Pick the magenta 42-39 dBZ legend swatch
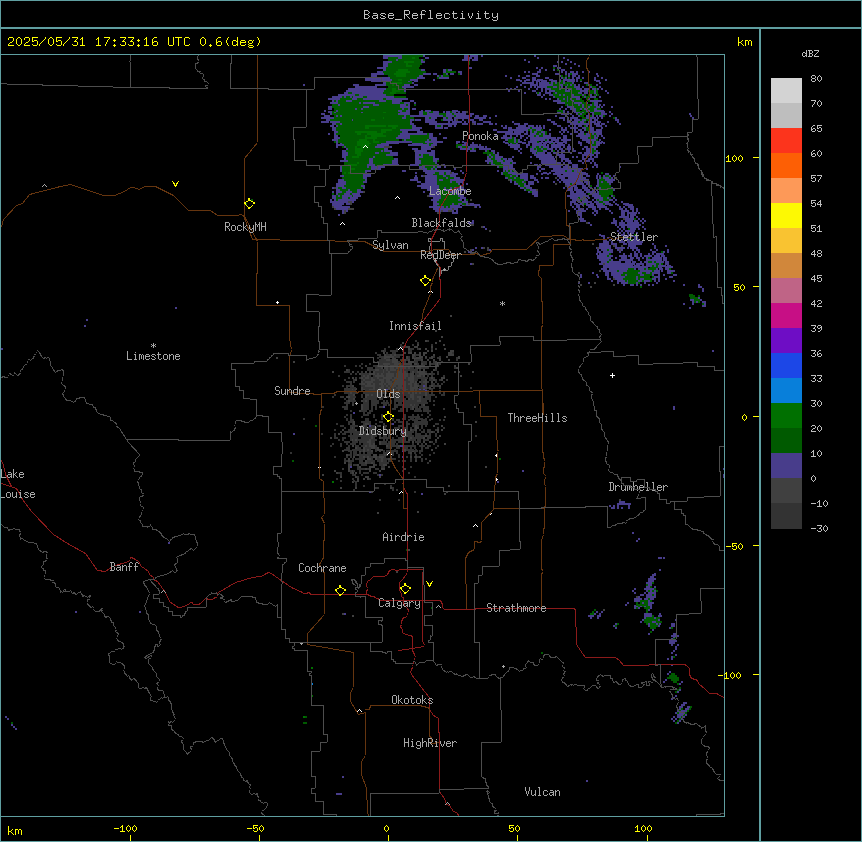The image size is (862, 842). [x=786, y=315]
